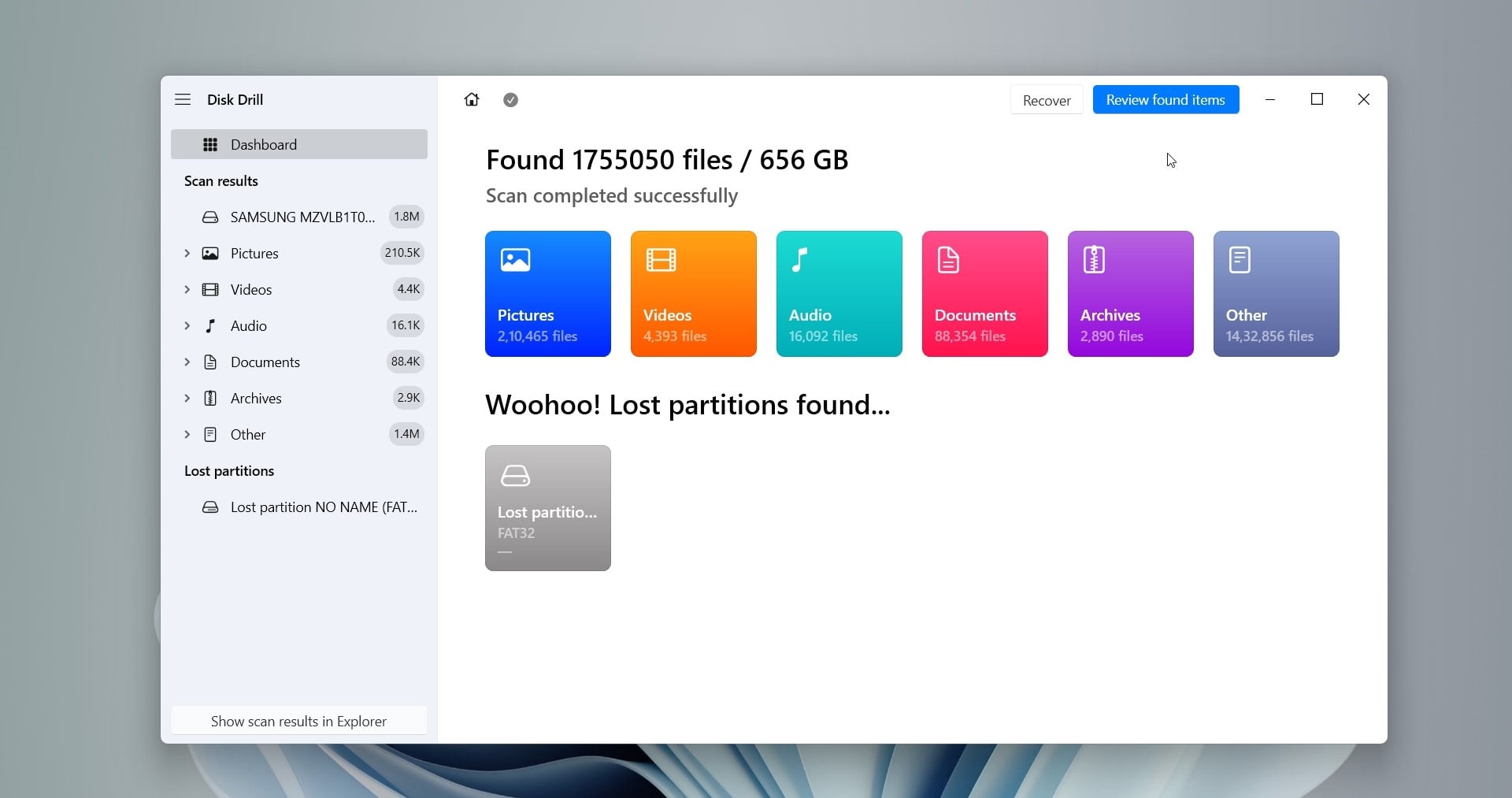Open the pink Documents category tile
Image resolution: width=1512 pixels, height=798 pixels.
click(x=985, y=294)
